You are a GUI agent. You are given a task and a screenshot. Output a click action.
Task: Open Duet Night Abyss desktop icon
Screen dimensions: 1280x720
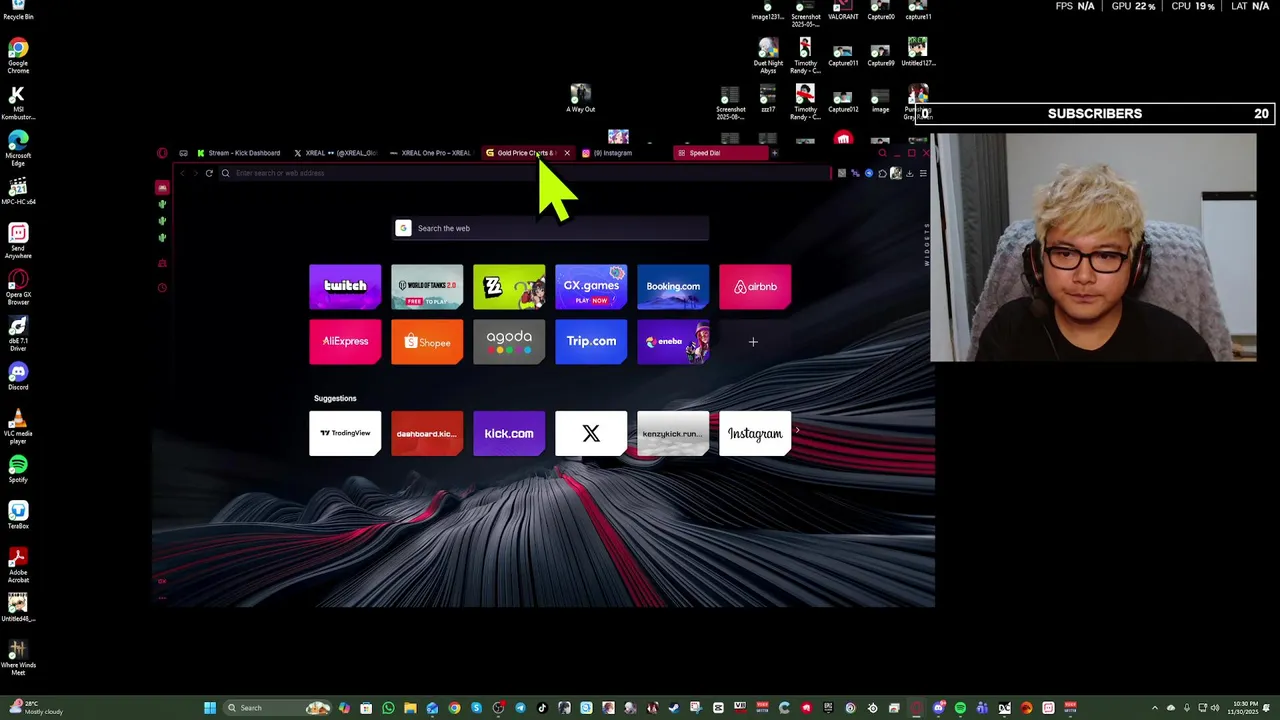pyautogui.click(x=768, y=56)
